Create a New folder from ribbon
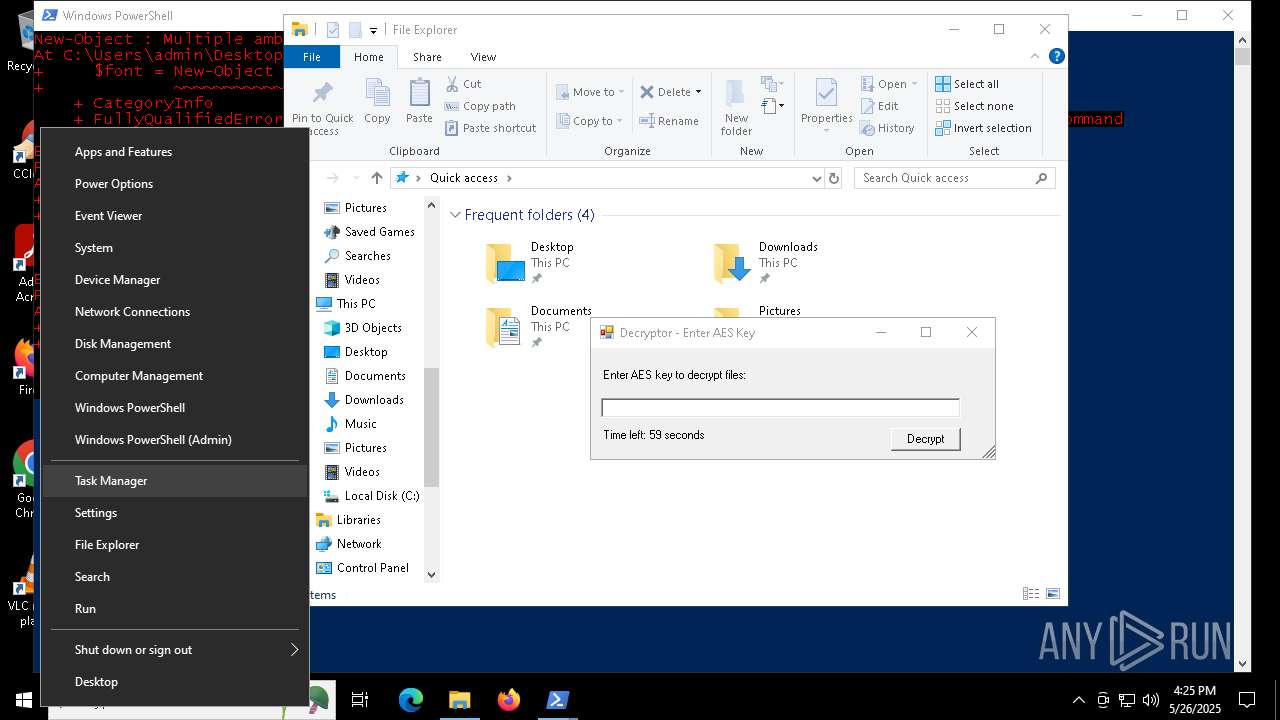Viewport: 1280px width, 720px height. (x=736, y=107)
